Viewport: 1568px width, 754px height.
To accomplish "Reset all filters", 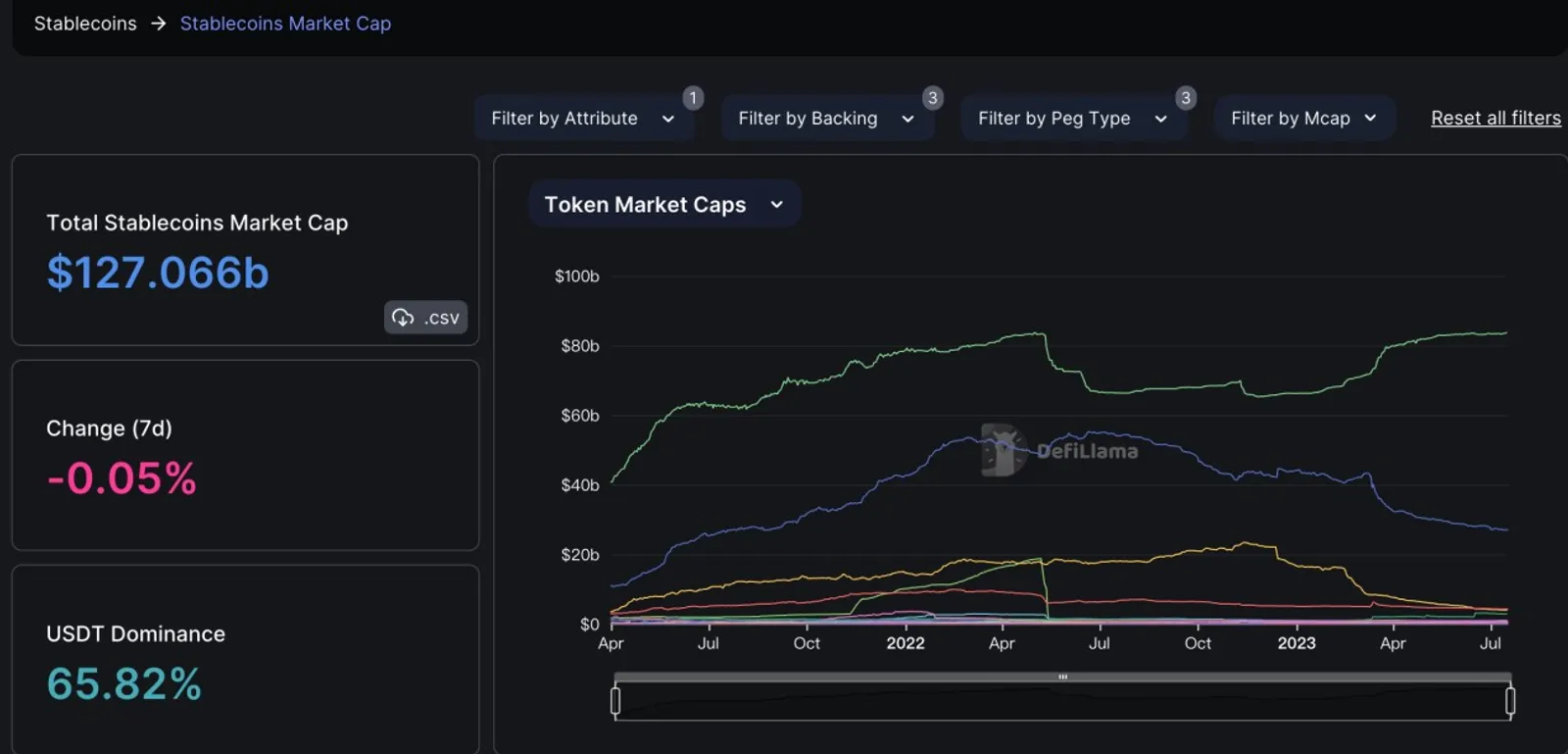I will (1495, 119).
